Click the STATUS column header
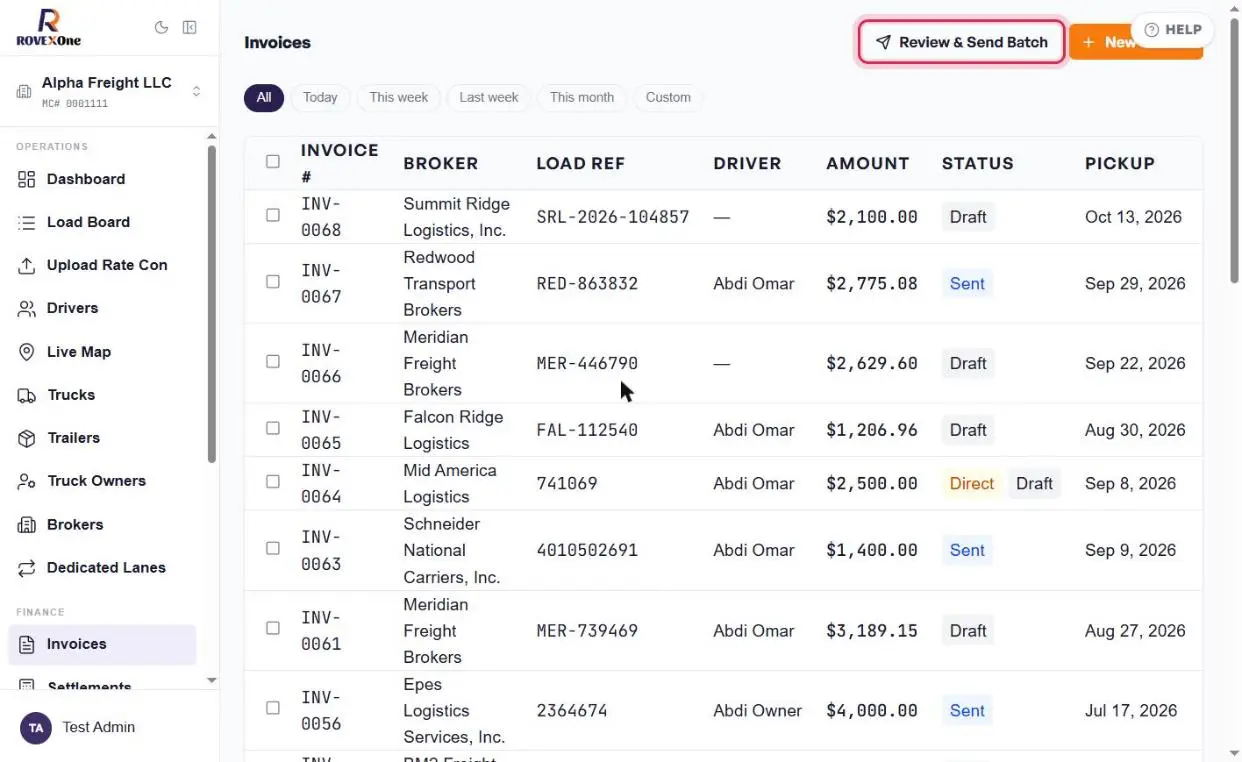The image size is (1242, 762). point(978,163)
